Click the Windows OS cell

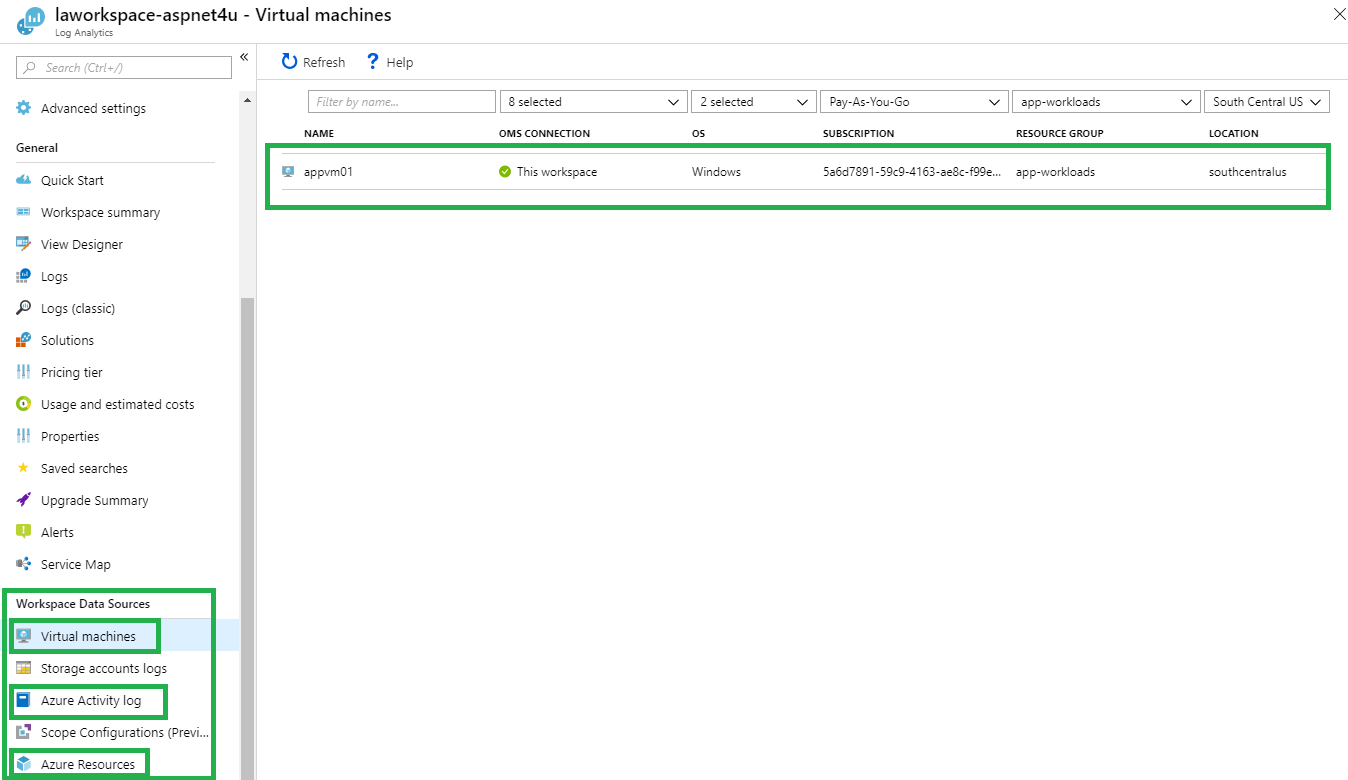click(716, 172)
